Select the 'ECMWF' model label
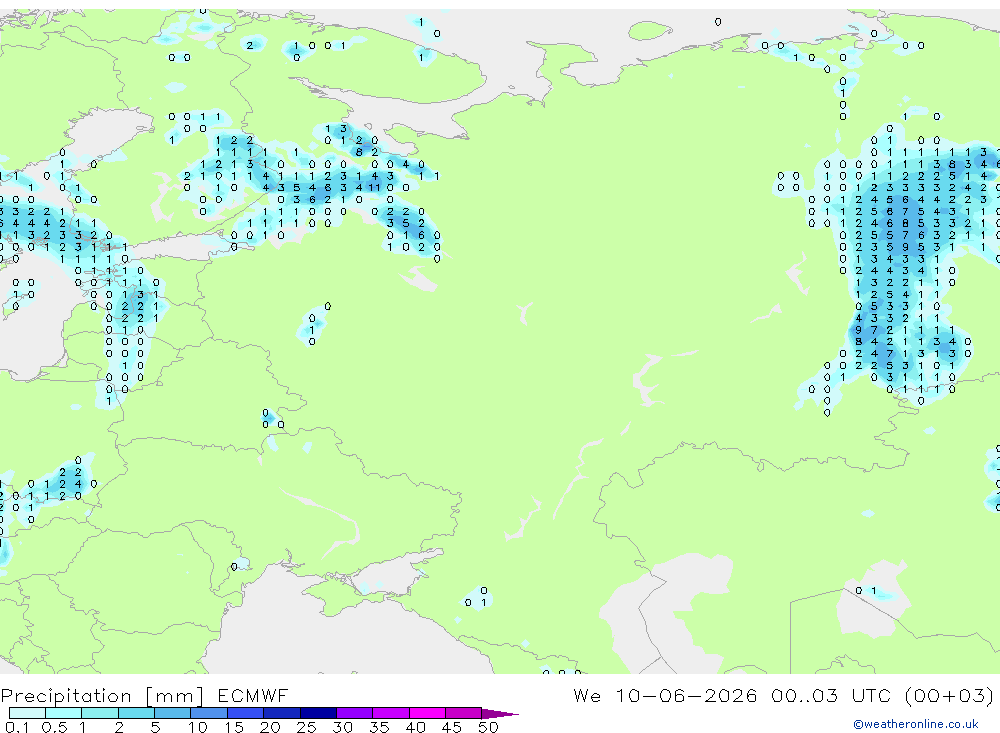This screenshot has width=1000, height=733. [x=253, y=695]
